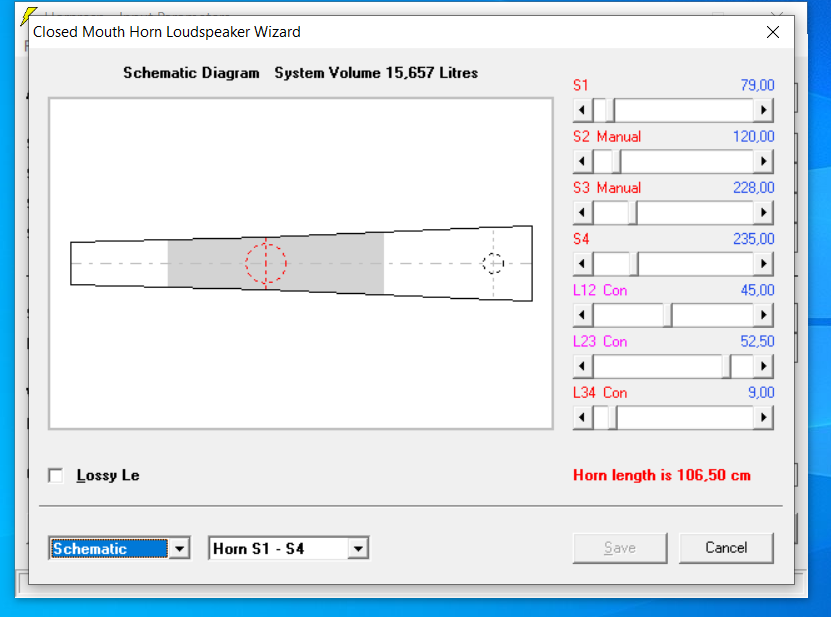Enable the Lossy Le checkbox
Viewport: 831px width, 617px height.
(56, 475)
